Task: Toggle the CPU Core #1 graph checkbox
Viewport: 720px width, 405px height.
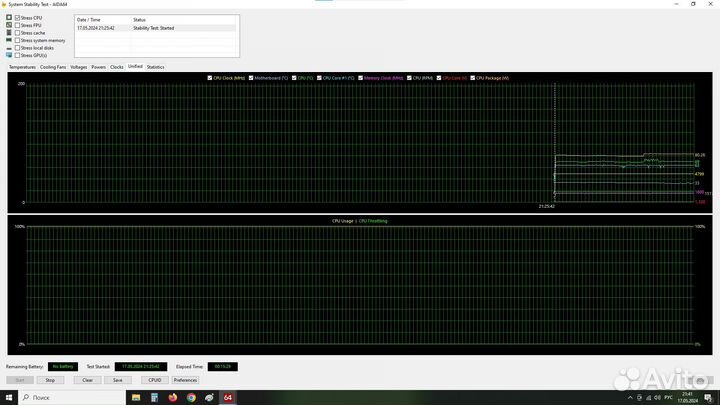Action: (x=319, y=78)
